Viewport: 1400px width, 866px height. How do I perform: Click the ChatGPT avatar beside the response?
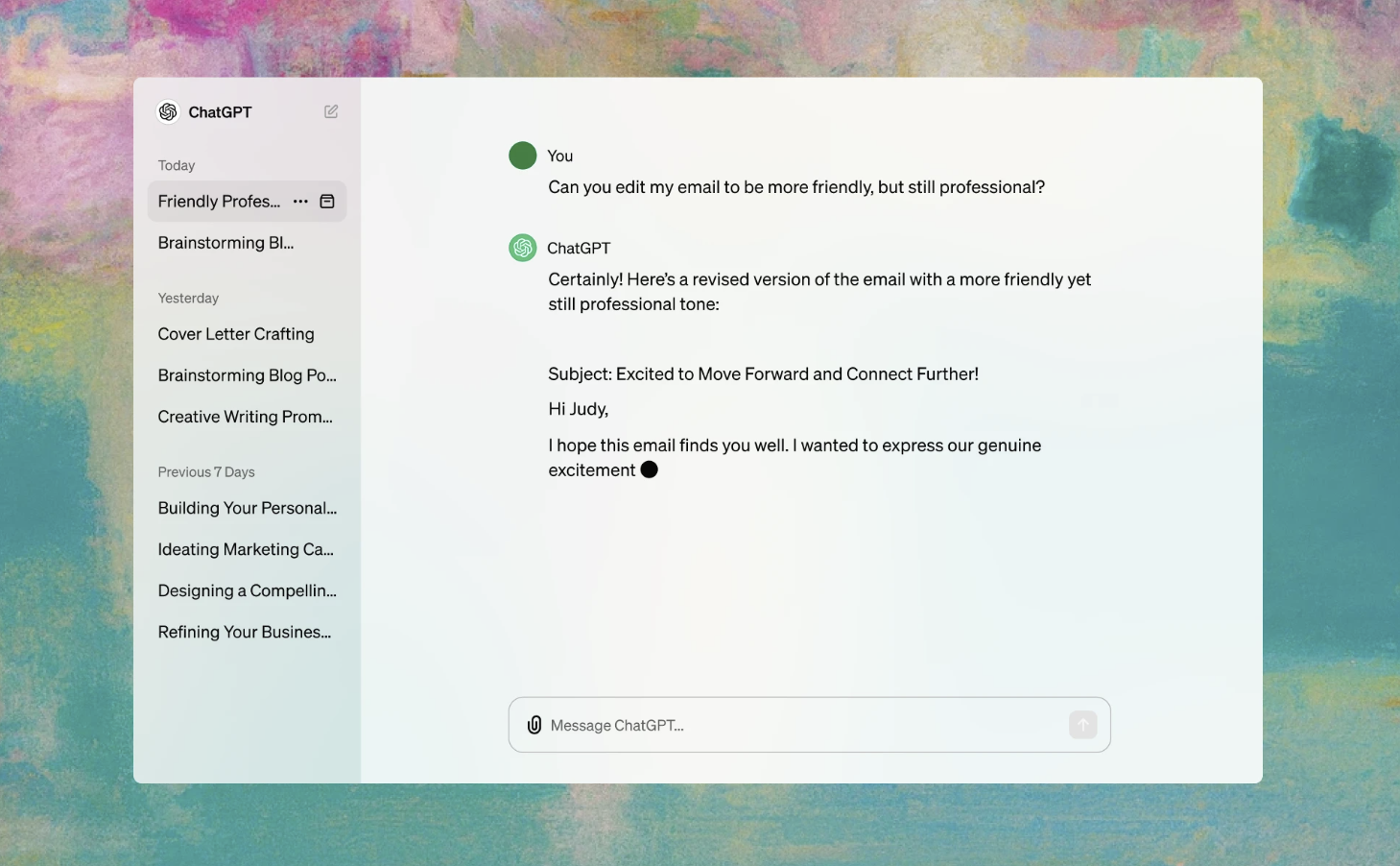pyautogui.click(x=522, y=248)
